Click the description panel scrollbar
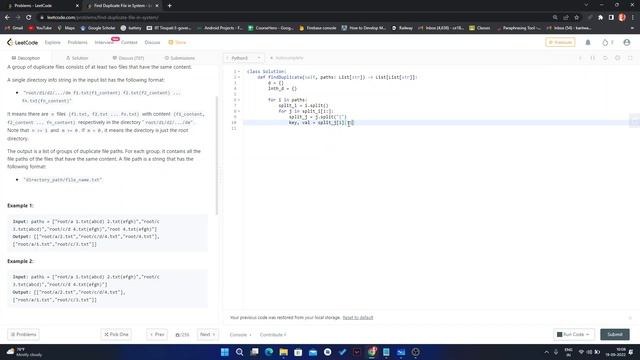The image size is (640, 360). pyautogui.click(x=217, y=155)
